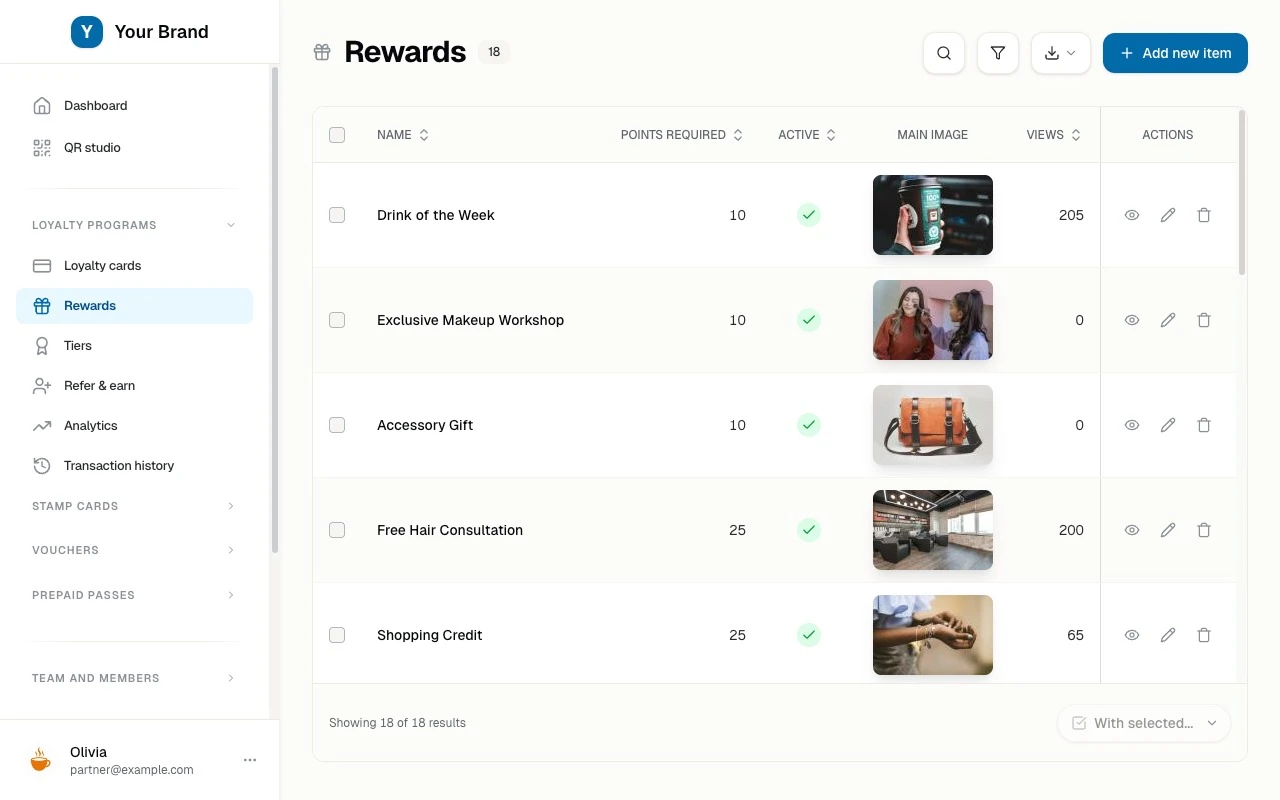Open the Exclusive Makeup Workshop thumbnail
Screen dimensions: 1280x800
coord(933,320)
